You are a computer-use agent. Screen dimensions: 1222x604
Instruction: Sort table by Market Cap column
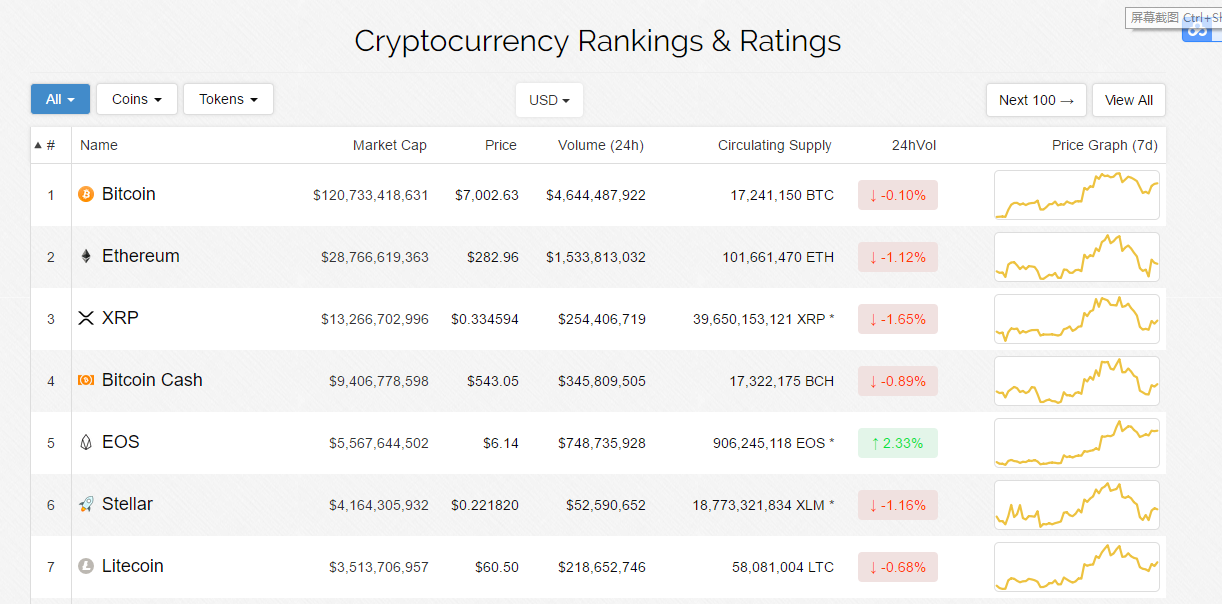[x=389, y=145]
